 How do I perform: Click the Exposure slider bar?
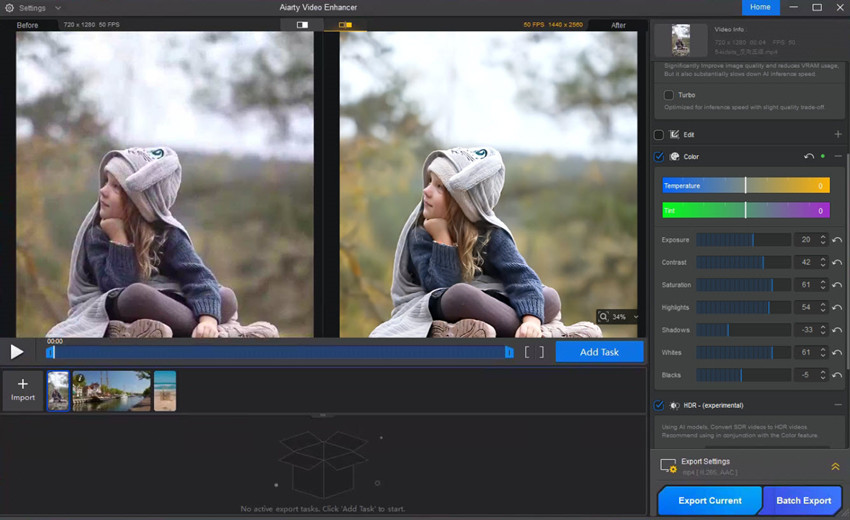pos(743,240)
